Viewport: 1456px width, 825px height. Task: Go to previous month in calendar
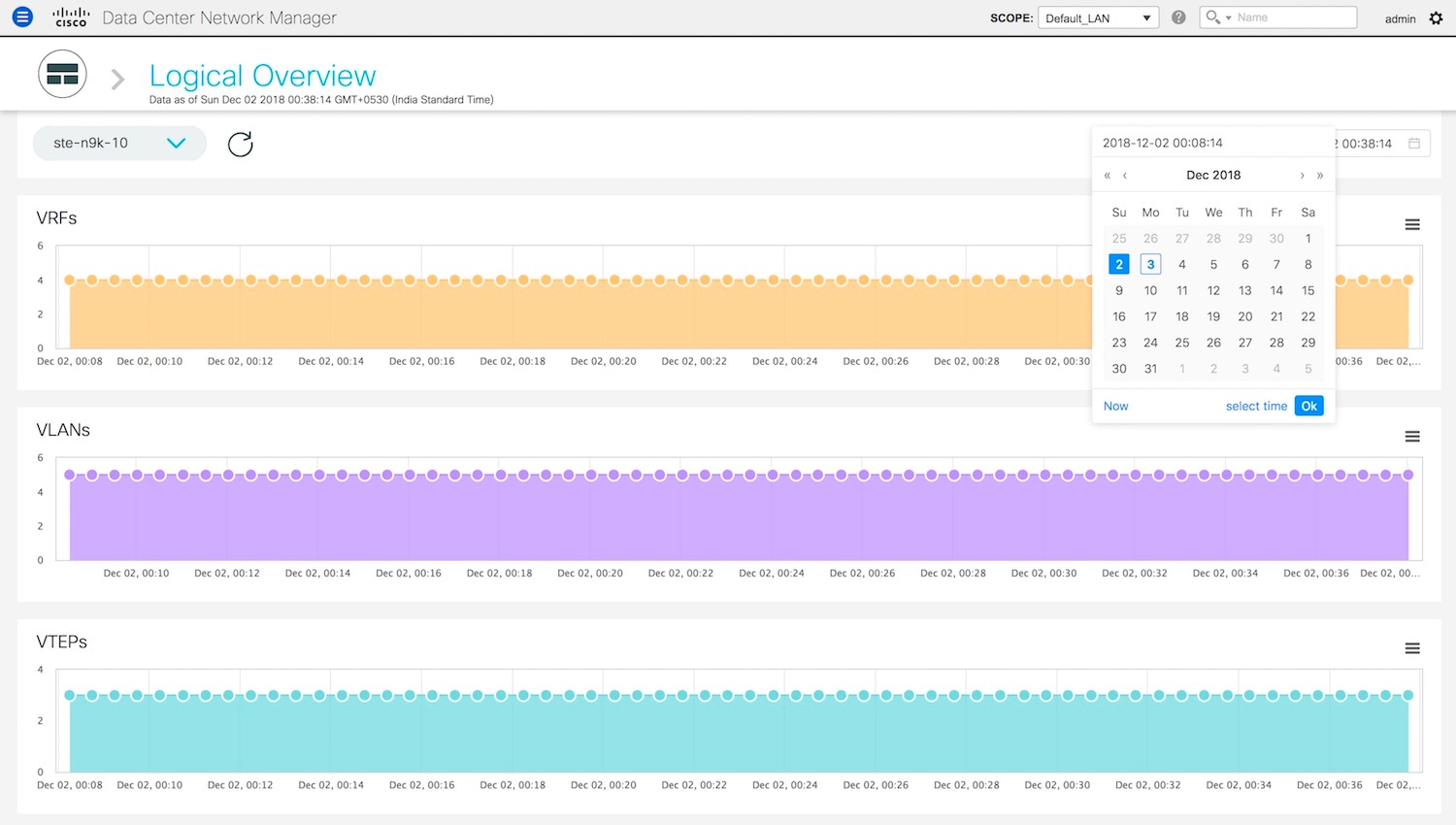(x=1125, y=176)
